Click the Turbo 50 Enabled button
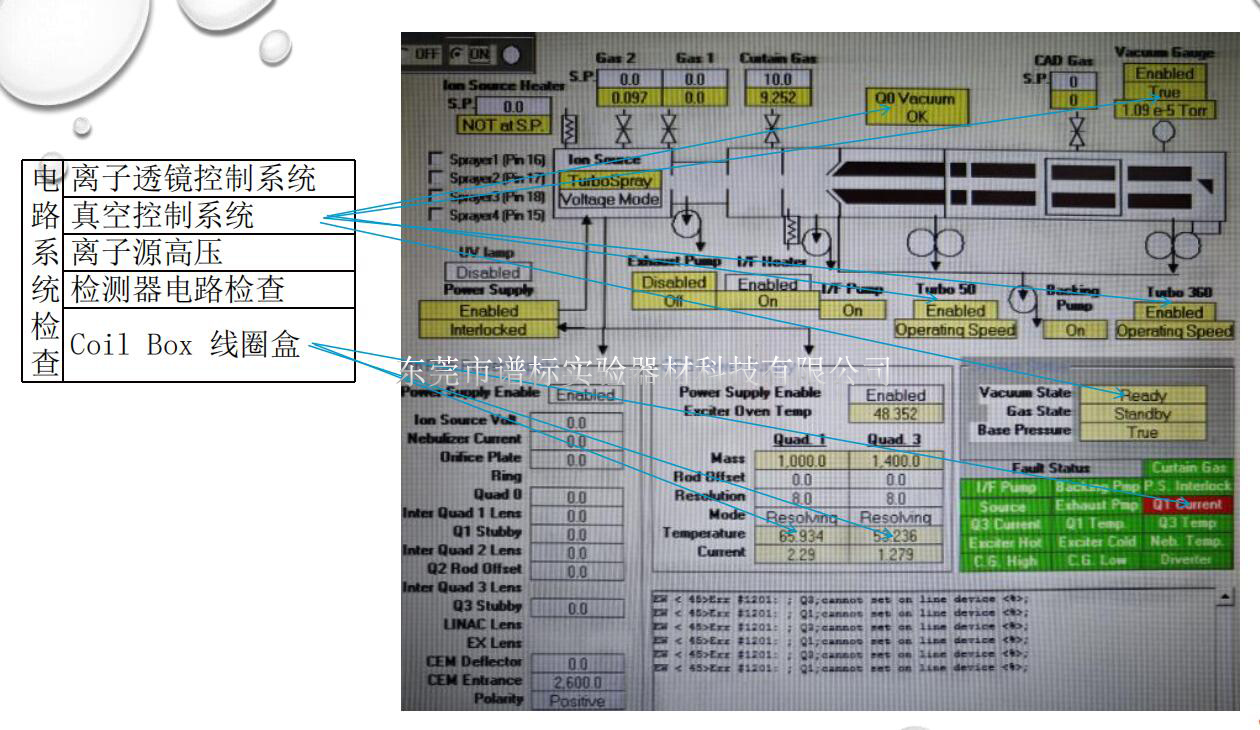The image size is (1260, 730). [x=954, y=311]
